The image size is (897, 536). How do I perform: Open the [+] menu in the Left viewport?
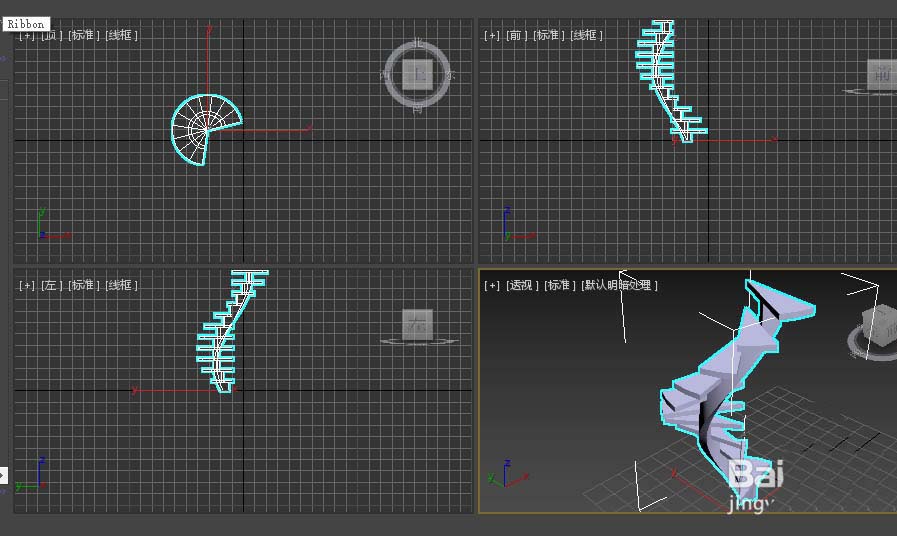pos(25,285)
